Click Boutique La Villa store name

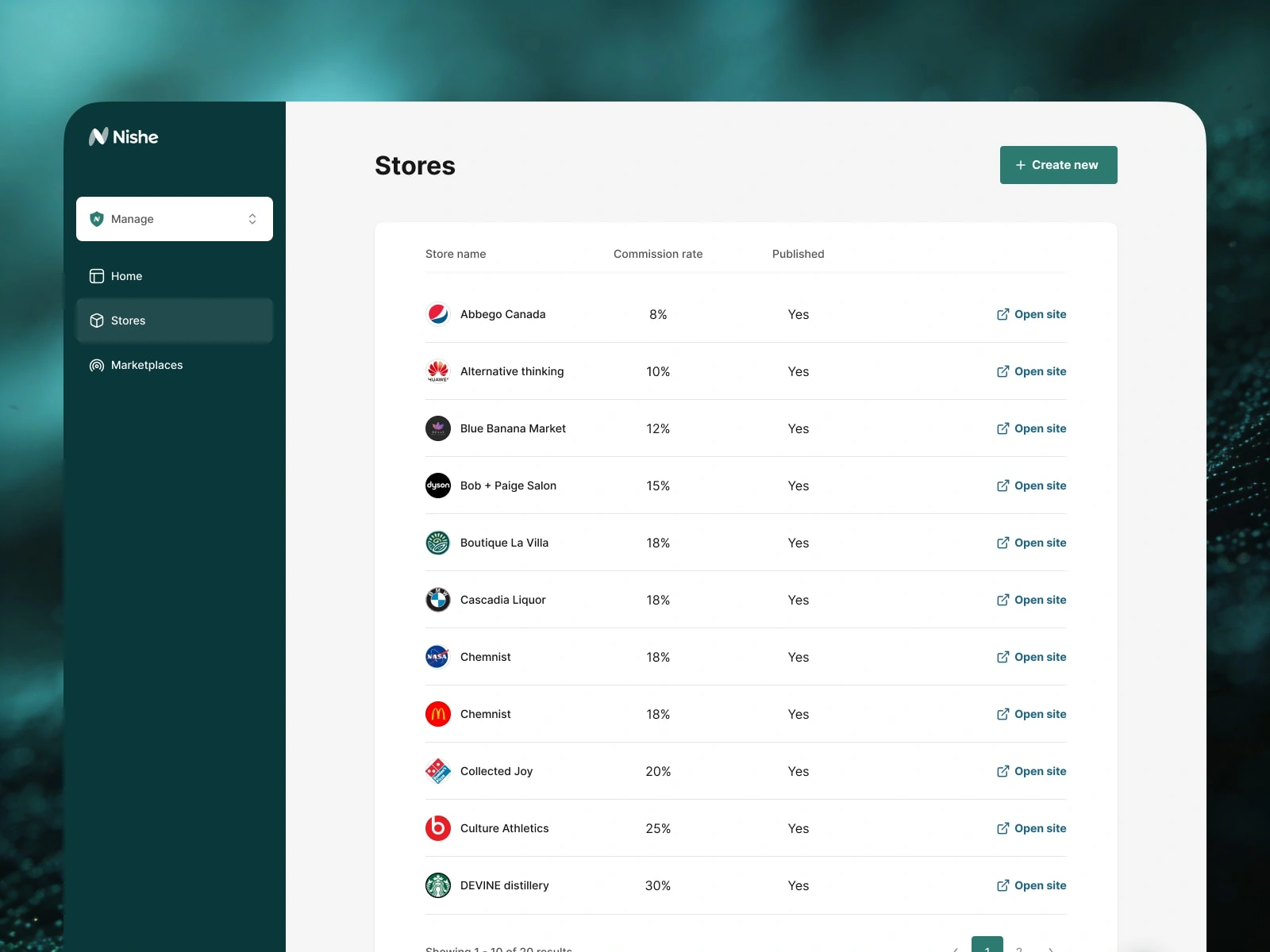(504, 543)
